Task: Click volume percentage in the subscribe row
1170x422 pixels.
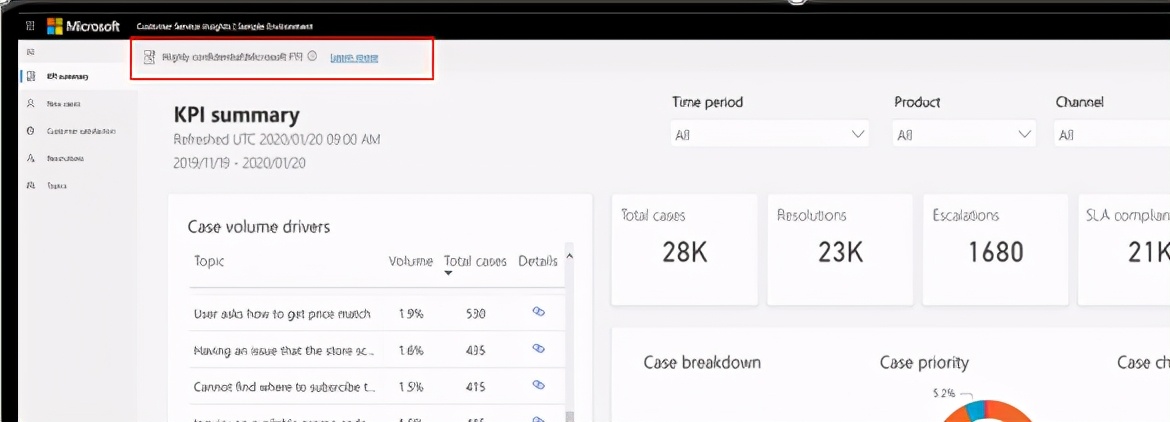Action: [x=410, y=386]
